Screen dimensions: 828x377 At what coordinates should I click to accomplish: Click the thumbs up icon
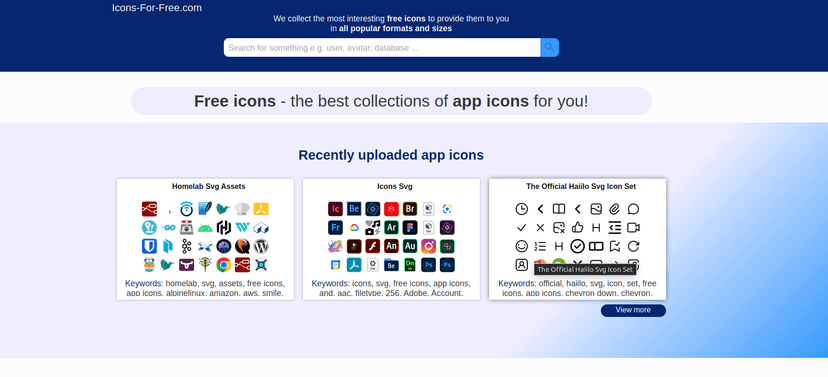point(578,228)
